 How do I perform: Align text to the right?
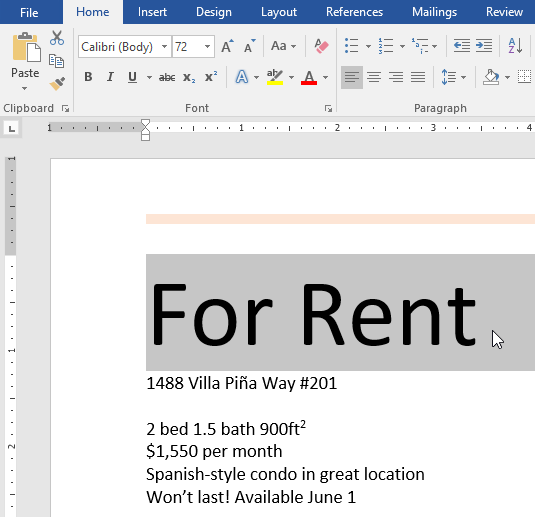tap(396, 77)
